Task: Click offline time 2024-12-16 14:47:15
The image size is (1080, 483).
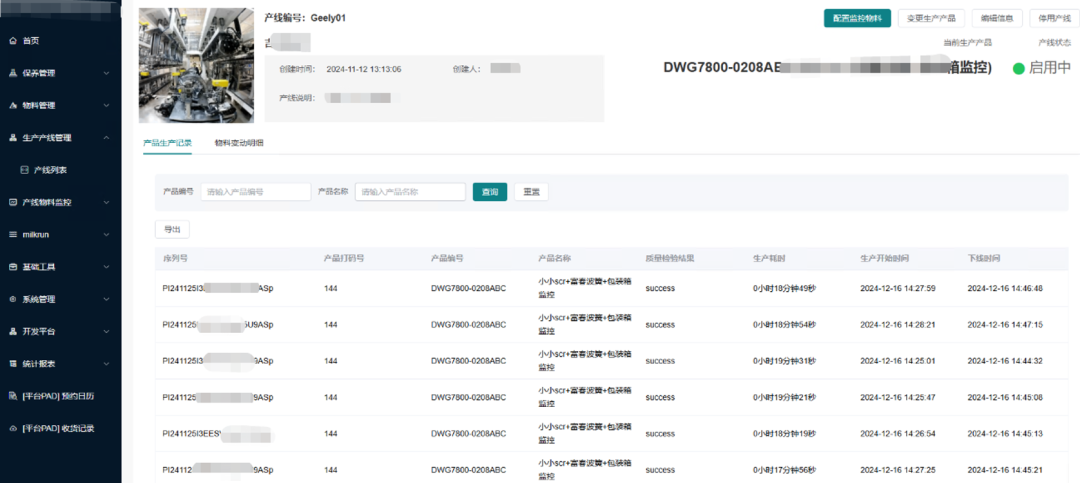Action: (1005, 325)
